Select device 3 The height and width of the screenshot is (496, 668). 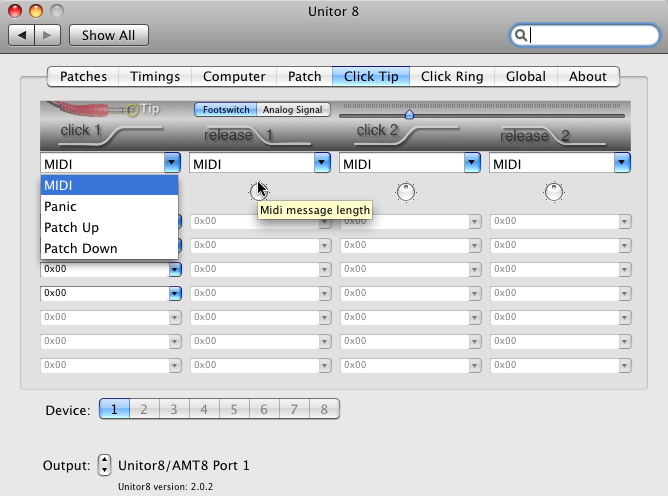[x=174, y=409]
